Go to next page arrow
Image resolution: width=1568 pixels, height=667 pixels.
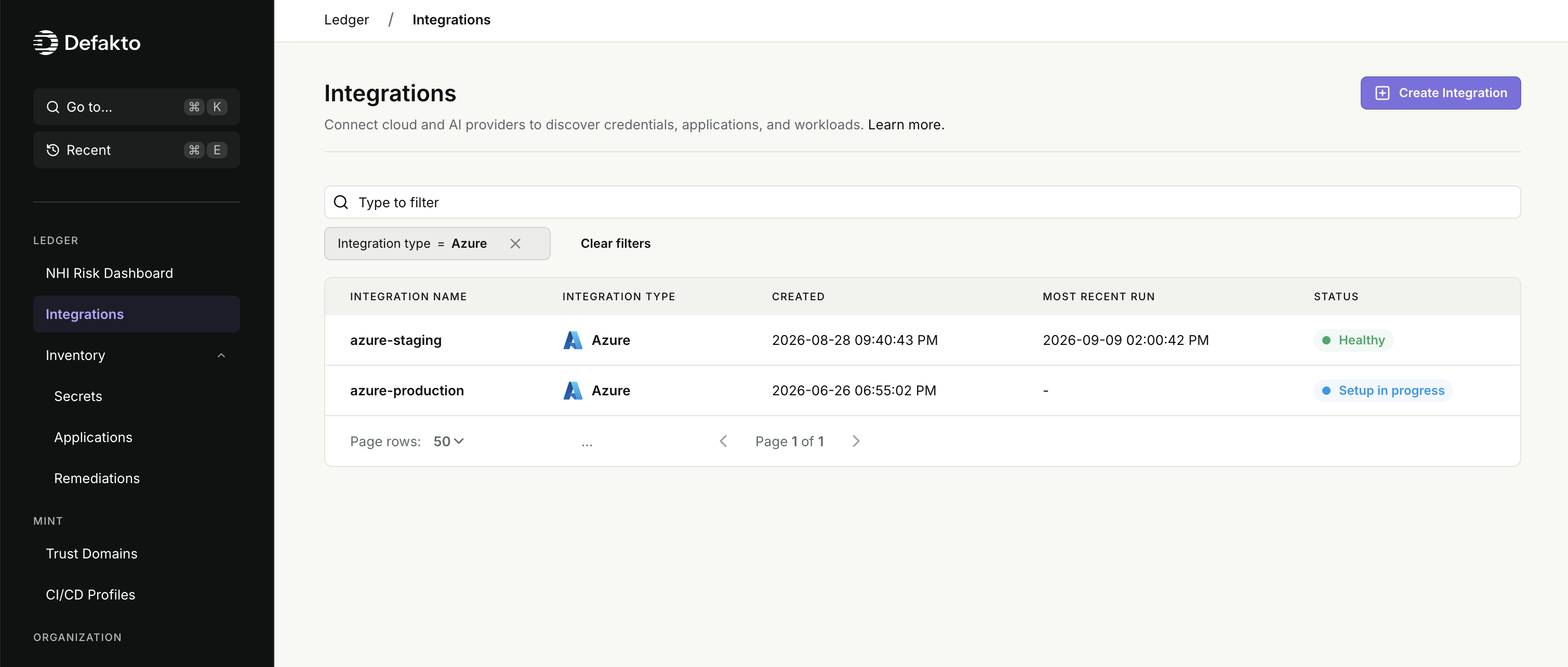tap(856, 441)
